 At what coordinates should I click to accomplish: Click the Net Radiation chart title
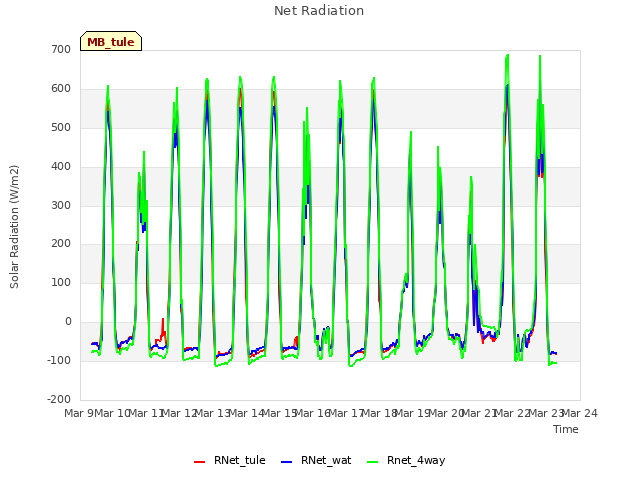coord(319,11)
